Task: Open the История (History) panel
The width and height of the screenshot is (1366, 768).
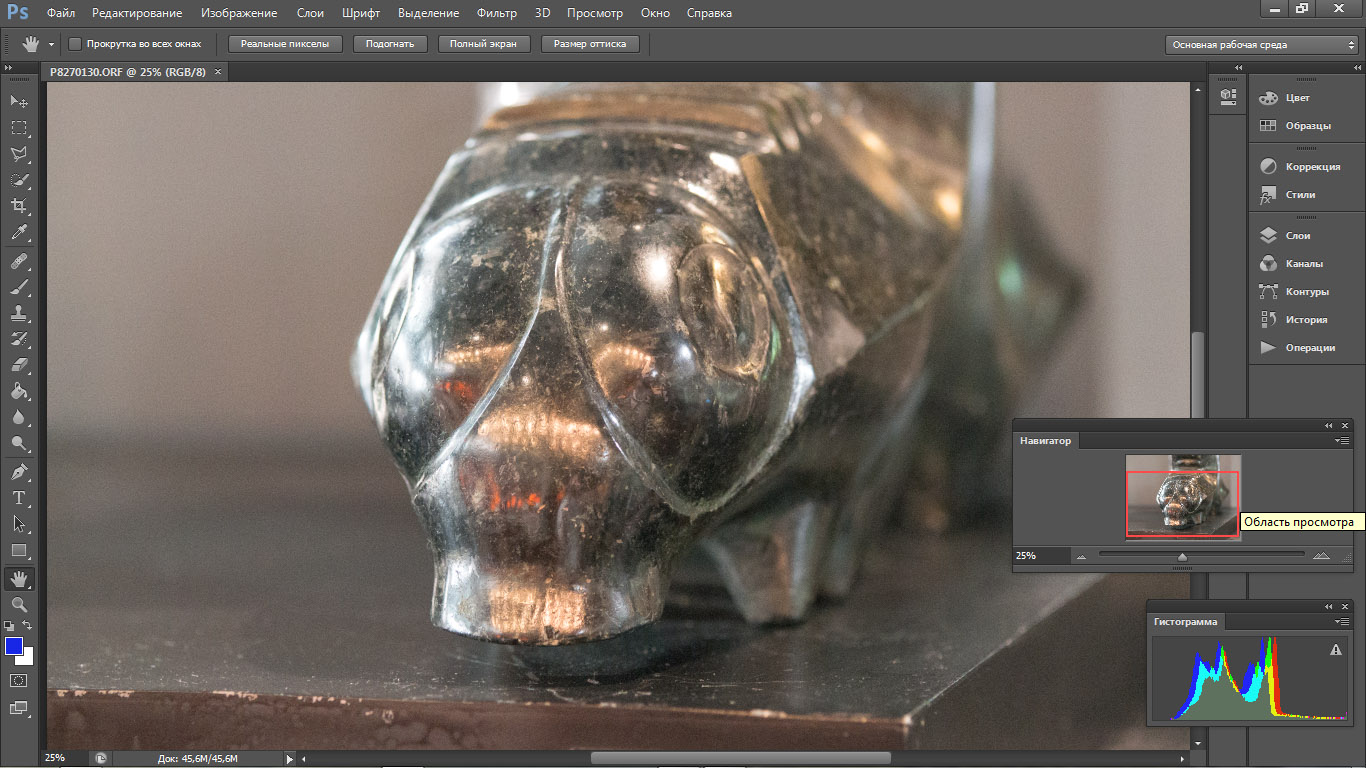Action: [1306, 320]
